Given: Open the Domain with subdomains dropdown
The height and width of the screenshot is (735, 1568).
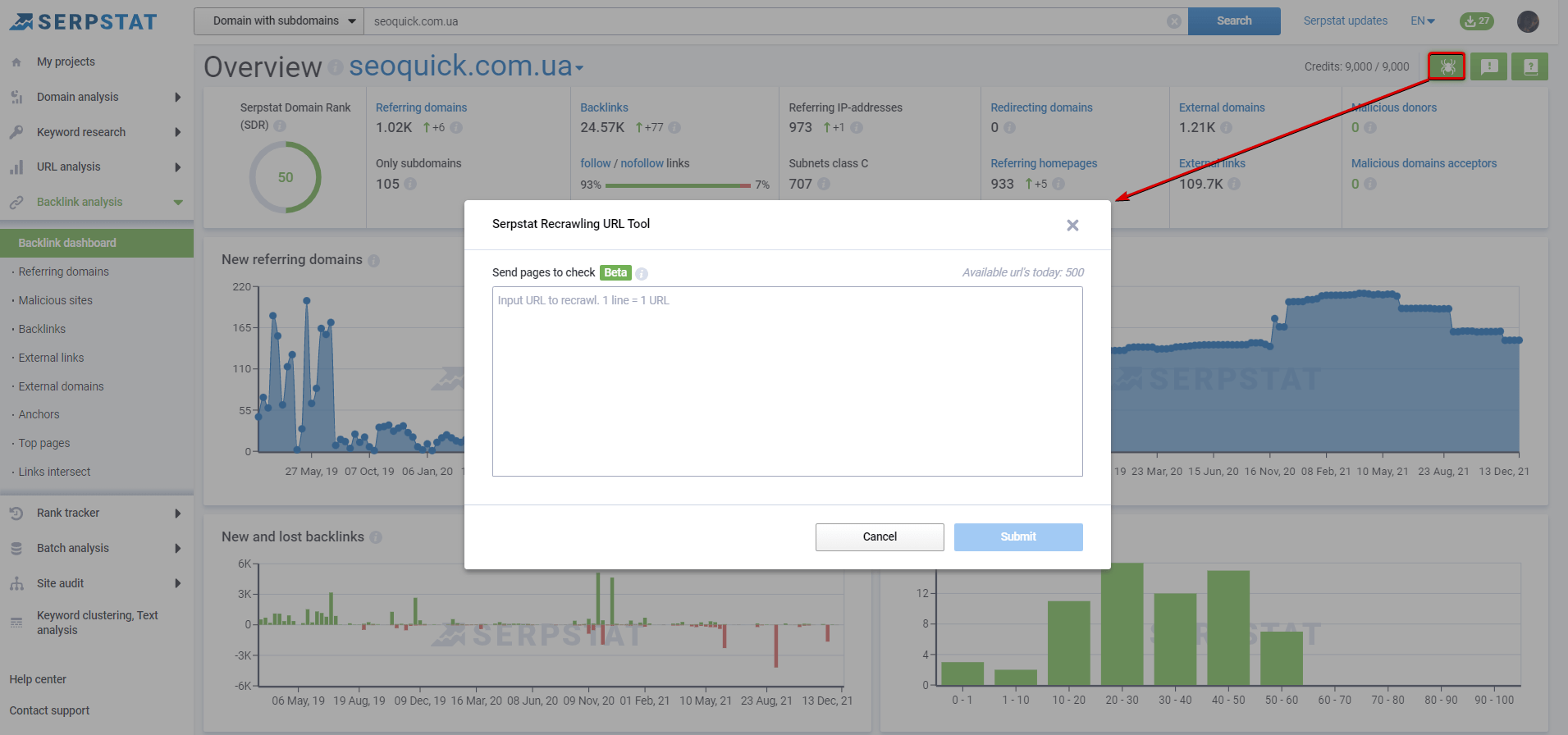Looking at the screenshot, I should point(279,21).
